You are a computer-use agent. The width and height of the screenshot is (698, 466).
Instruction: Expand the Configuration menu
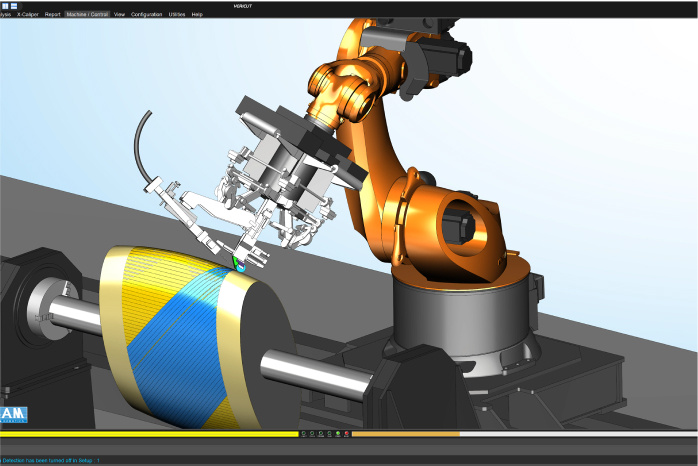tap(146, 15)
